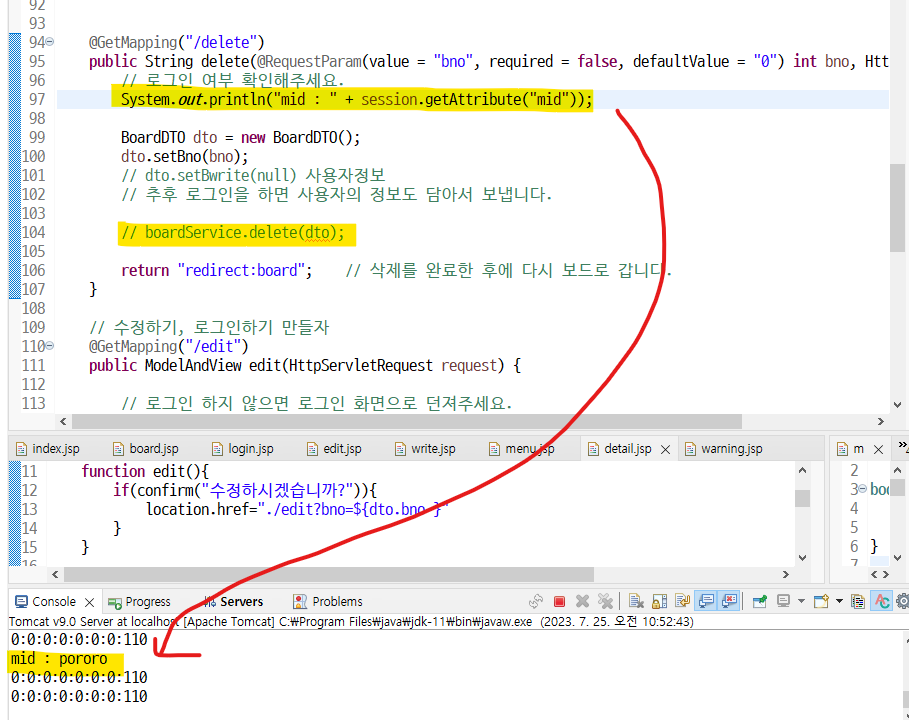Viewport: 909px width, 720px height.
Task: Click Remove All Terminated Launches double-X icon
Action: (x=605, y=602)
